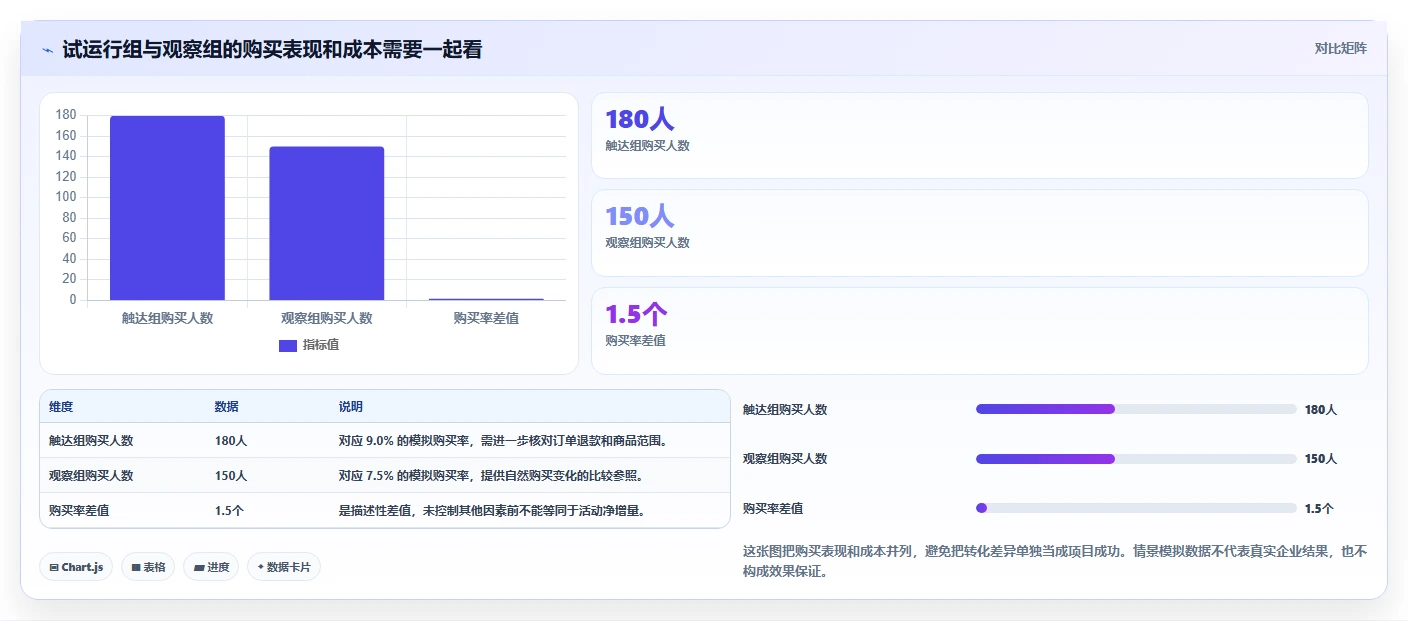The image size is (1408, 621).
Task: Click the y-axis label 180 in the chart
Action: click(x=66, y=115)
